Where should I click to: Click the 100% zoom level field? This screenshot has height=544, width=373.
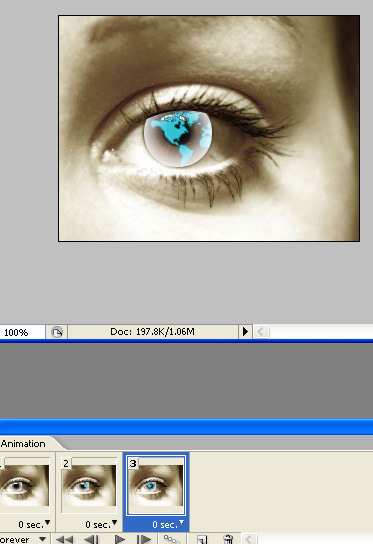pyautogui.click(x=22, y=332)
